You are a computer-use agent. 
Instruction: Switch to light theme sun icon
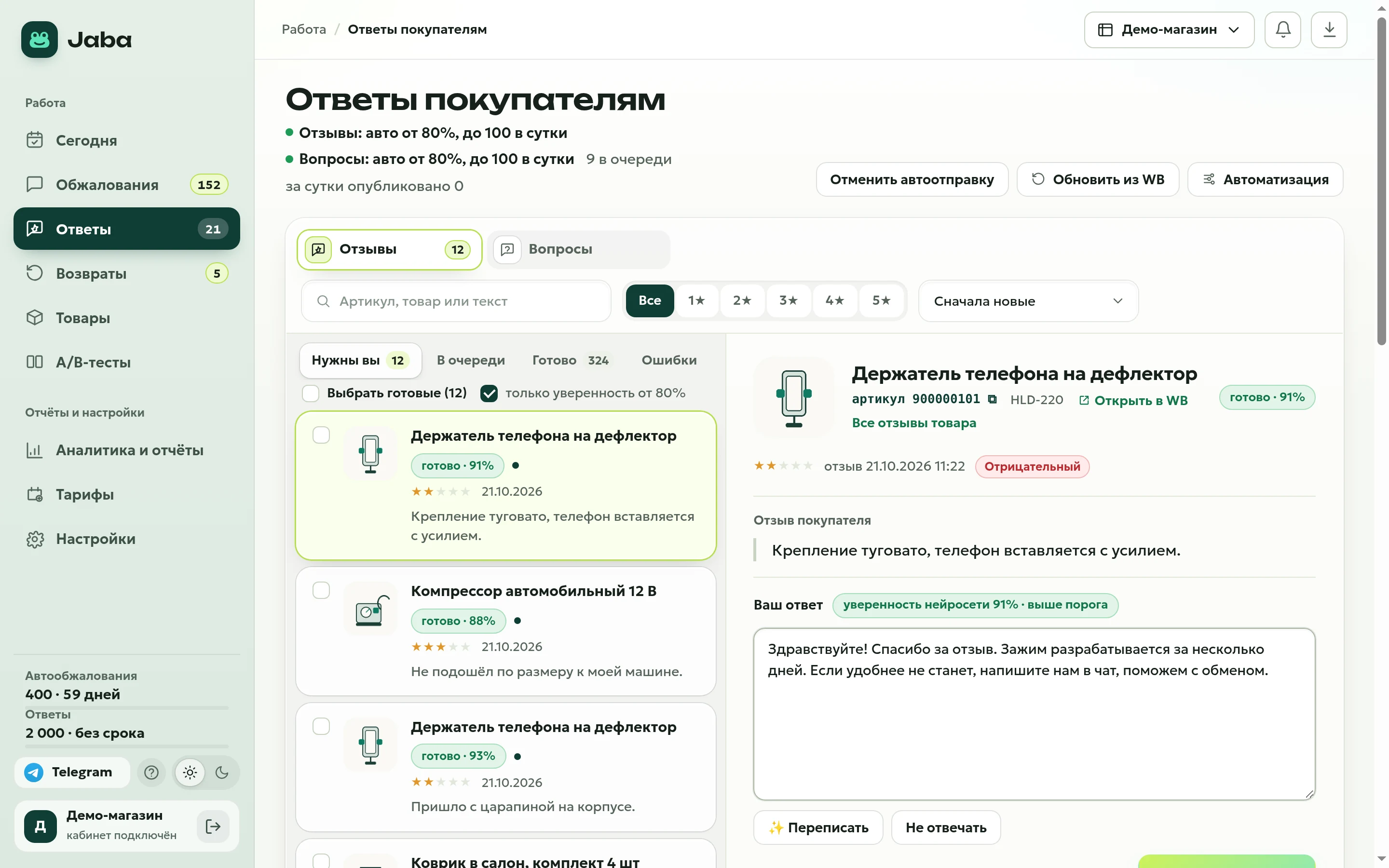tap(190, 772)
